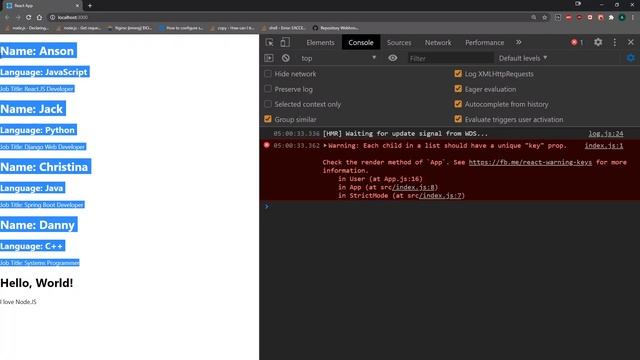Click the I love Node.JS paragraph

coord(18,302)
